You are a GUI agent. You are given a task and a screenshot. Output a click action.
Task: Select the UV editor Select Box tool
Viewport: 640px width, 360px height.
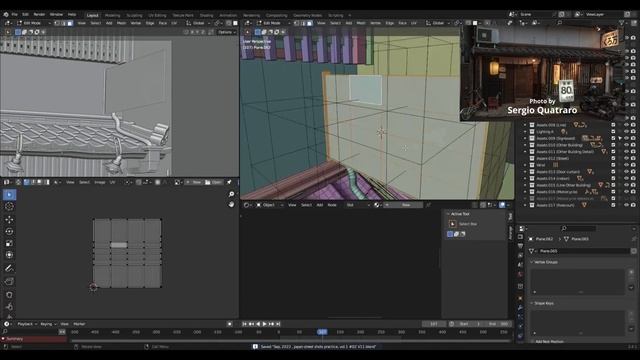(x=9, y=195)
